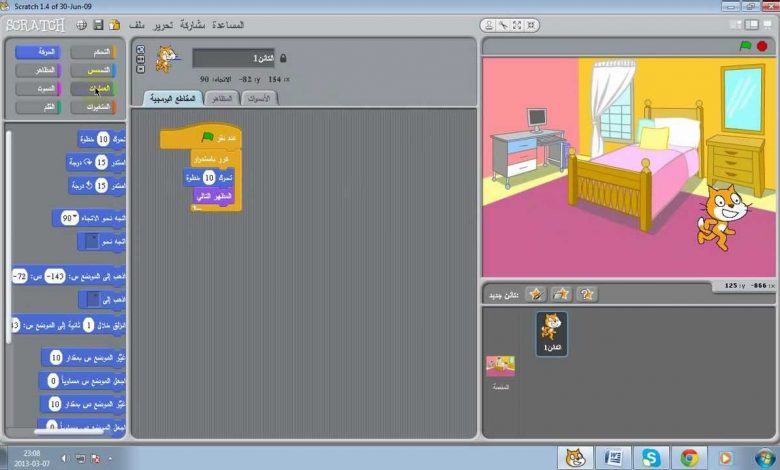Screen dimensions: 780x470
Task: Click the blocks palette vertical scrollbar
Action: [x=8, y=236]
